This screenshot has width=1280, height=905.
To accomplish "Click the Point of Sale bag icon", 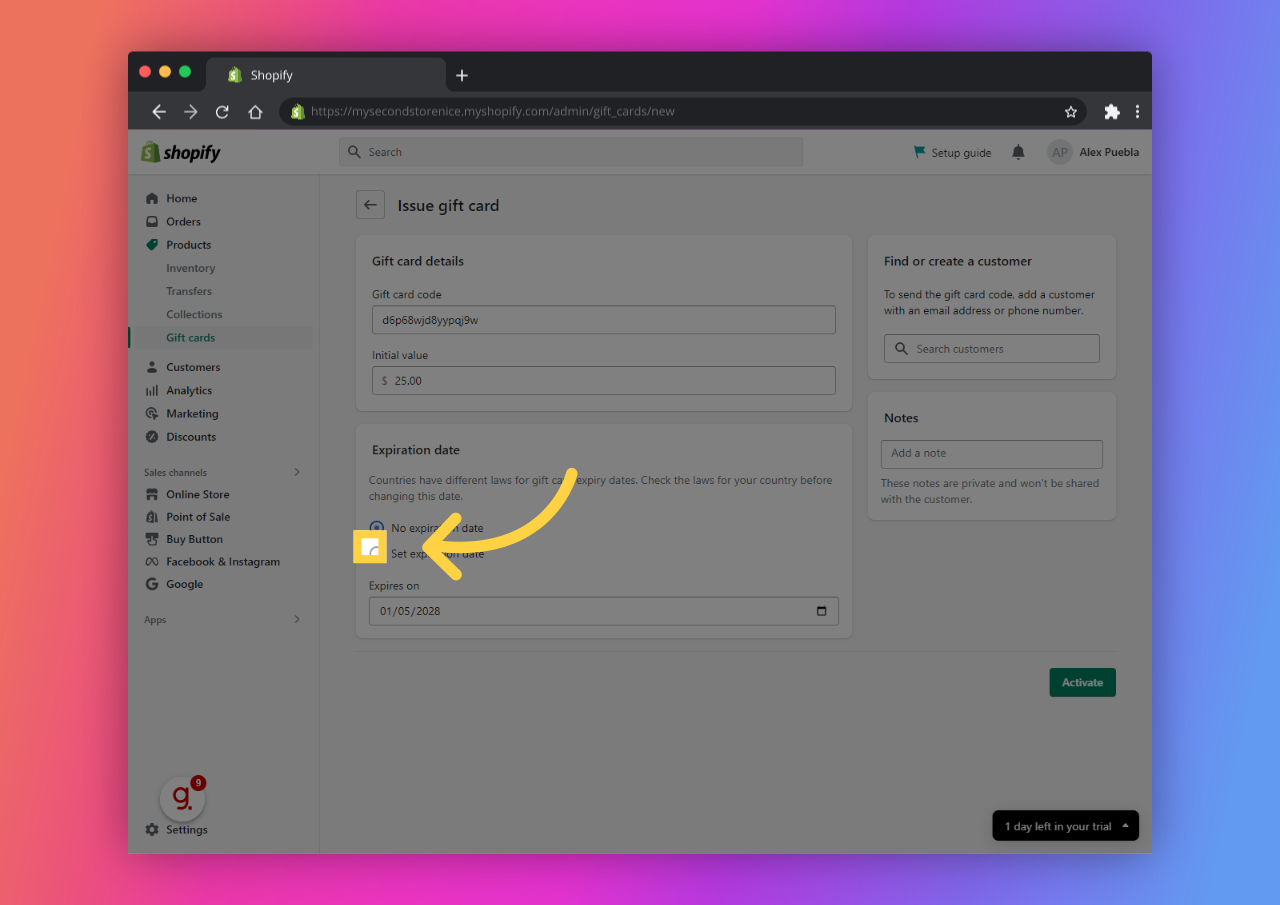I will tap(152, 516).
